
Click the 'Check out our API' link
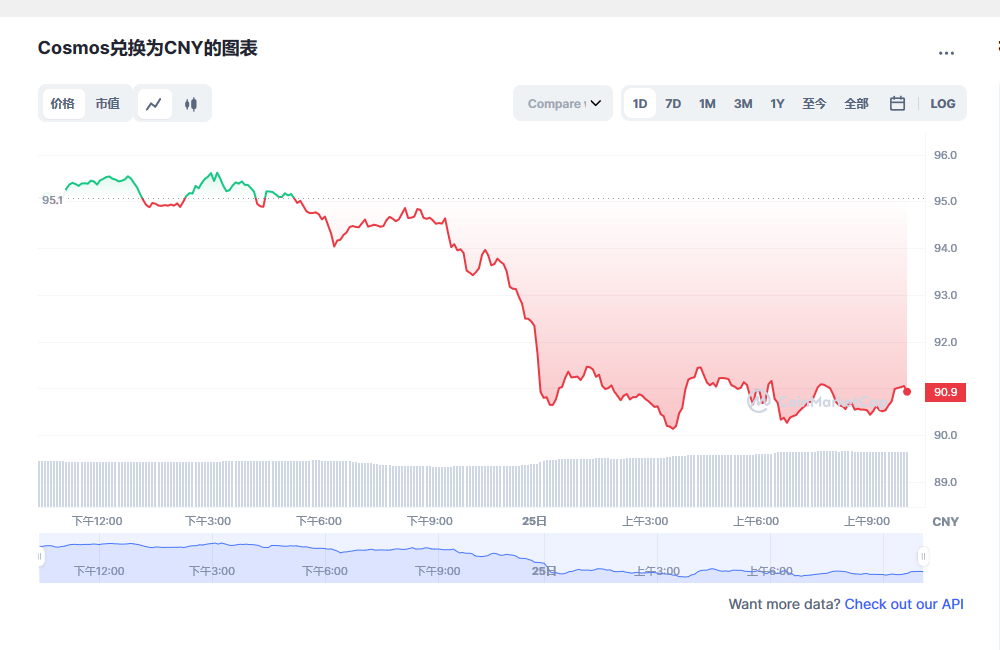904,604
